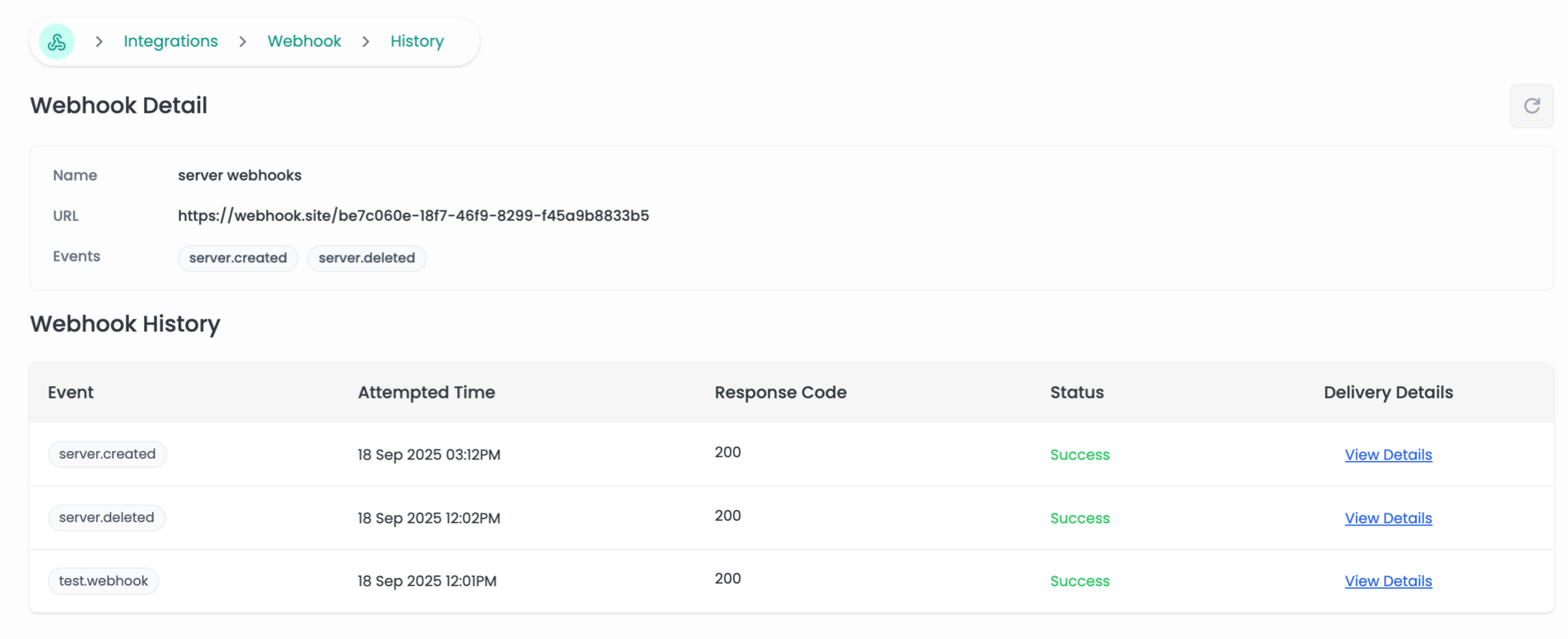This screenshot has width=1568, height=639.
Task: Open the Integrations breadcrumb link
Action: 171,41
